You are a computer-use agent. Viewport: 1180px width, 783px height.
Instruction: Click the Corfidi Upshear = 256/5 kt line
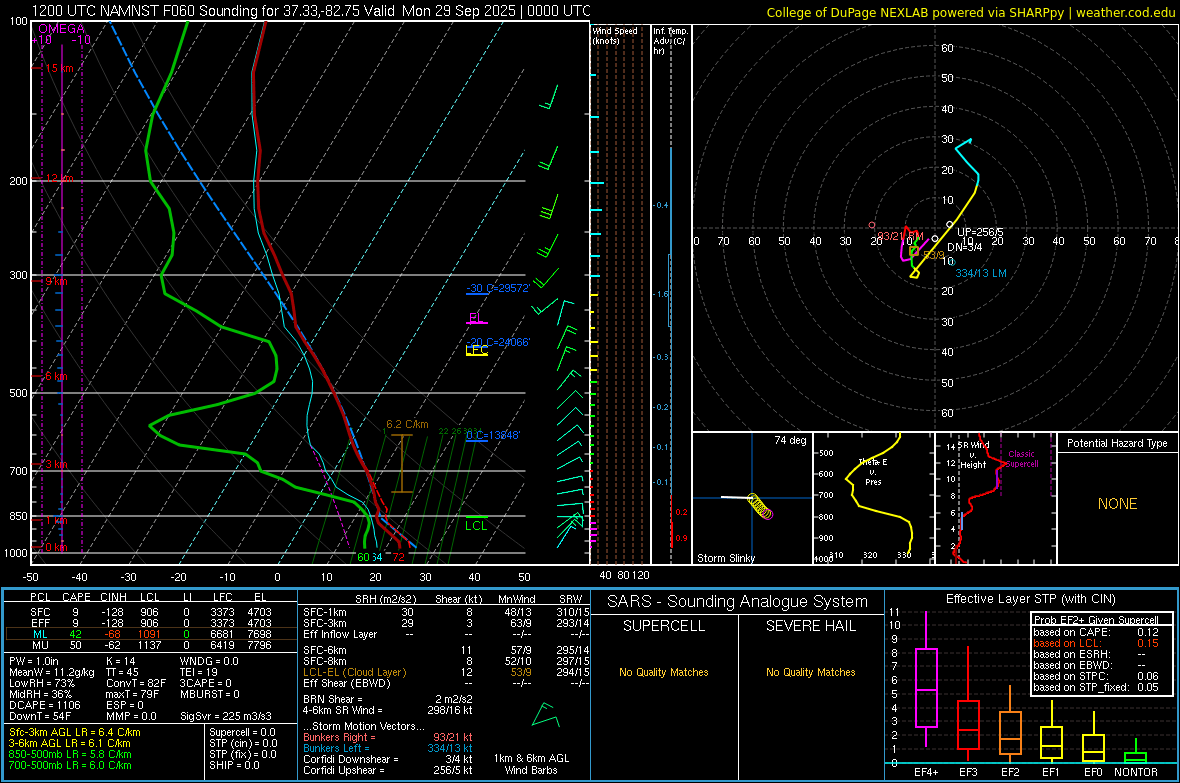[x=387, y=770]
